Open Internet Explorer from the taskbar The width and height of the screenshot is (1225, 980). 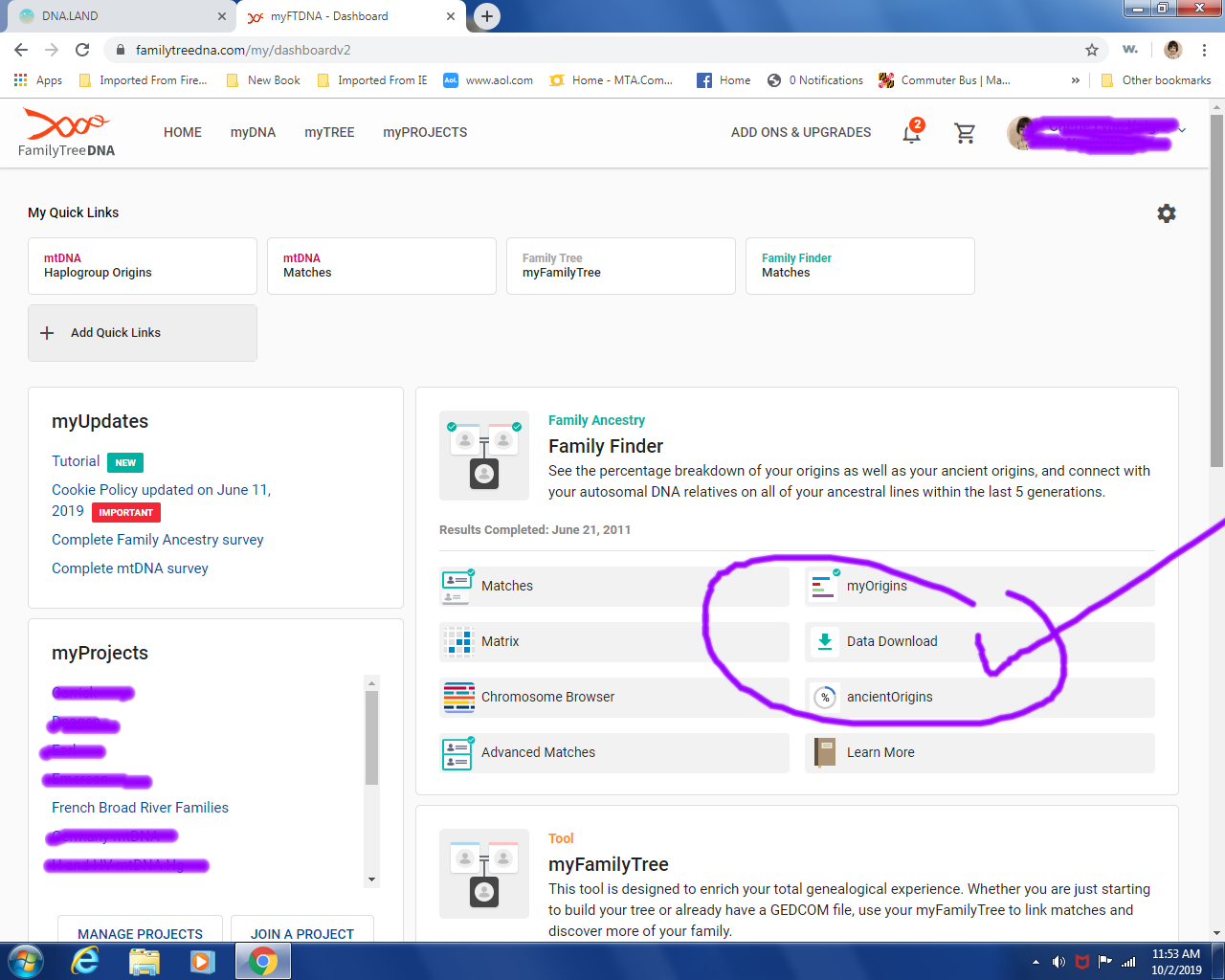click(85, 961)
